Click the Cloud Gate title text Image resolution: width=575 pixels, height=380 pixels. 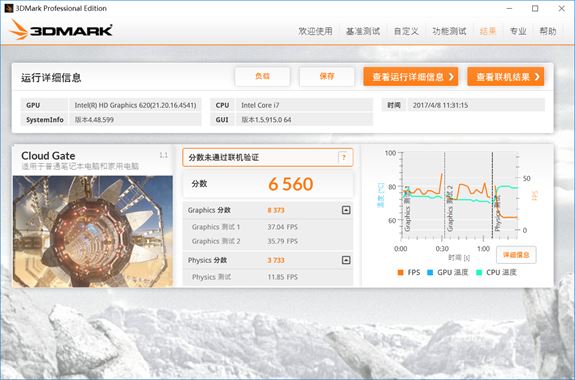click(x=48, y=156)
